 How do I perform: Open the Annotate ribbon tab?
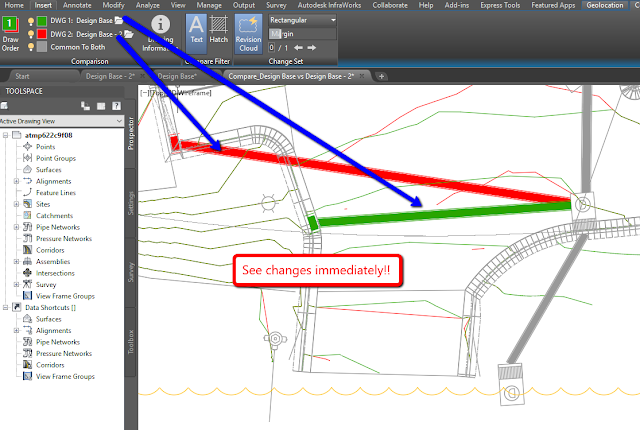[77, 5]
